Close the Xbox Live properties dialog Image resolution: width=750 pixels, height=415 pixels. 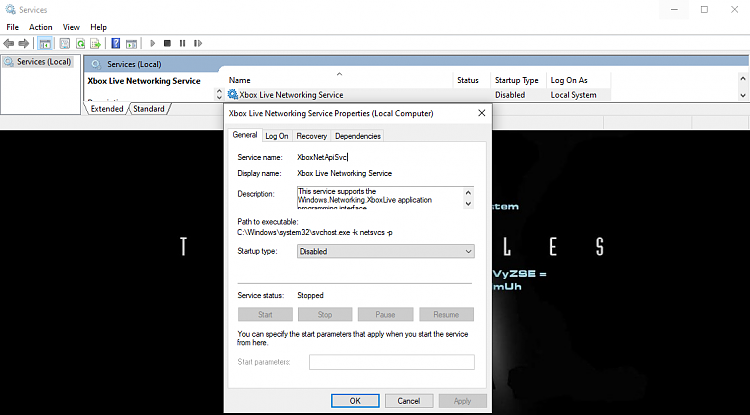coord(482,113)
